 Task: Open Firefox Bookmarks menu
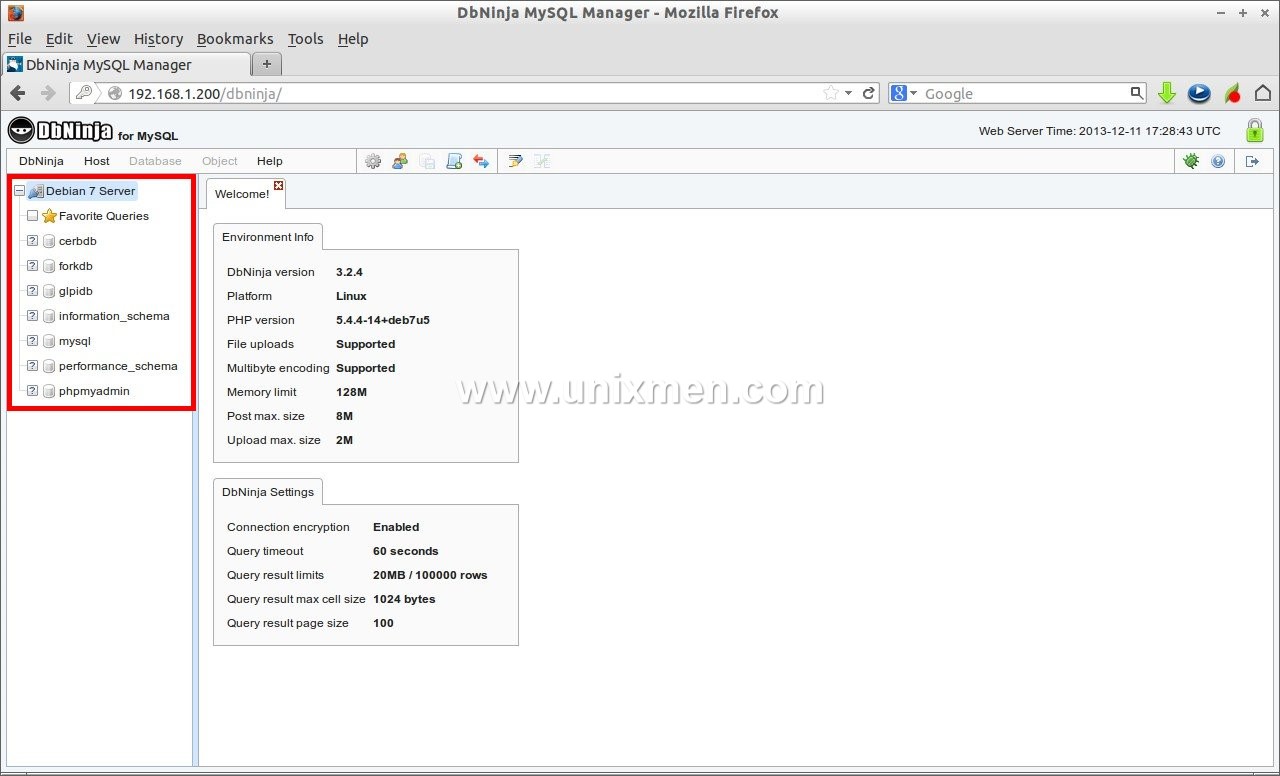(x=235, y=39)
